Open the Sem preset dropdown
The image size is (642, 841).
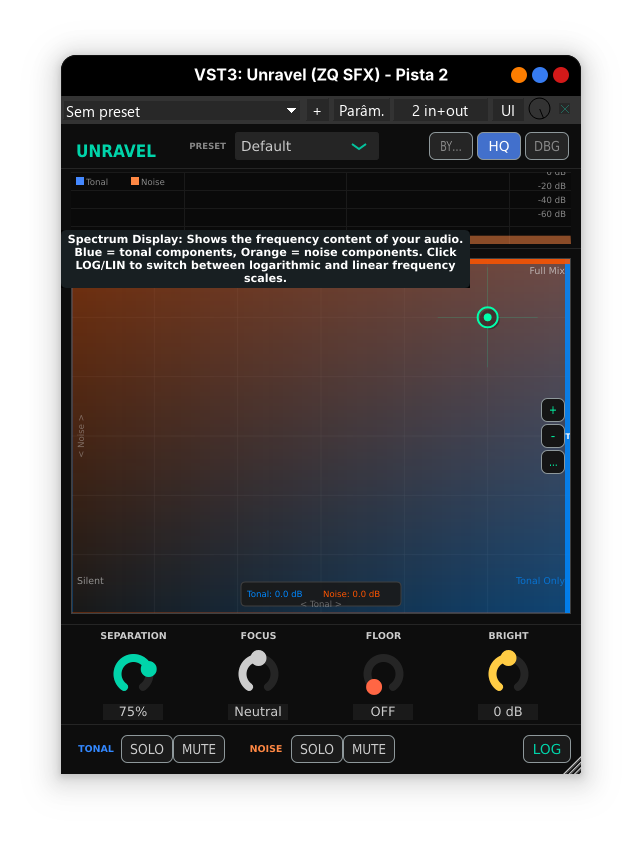tap(182, 111)
